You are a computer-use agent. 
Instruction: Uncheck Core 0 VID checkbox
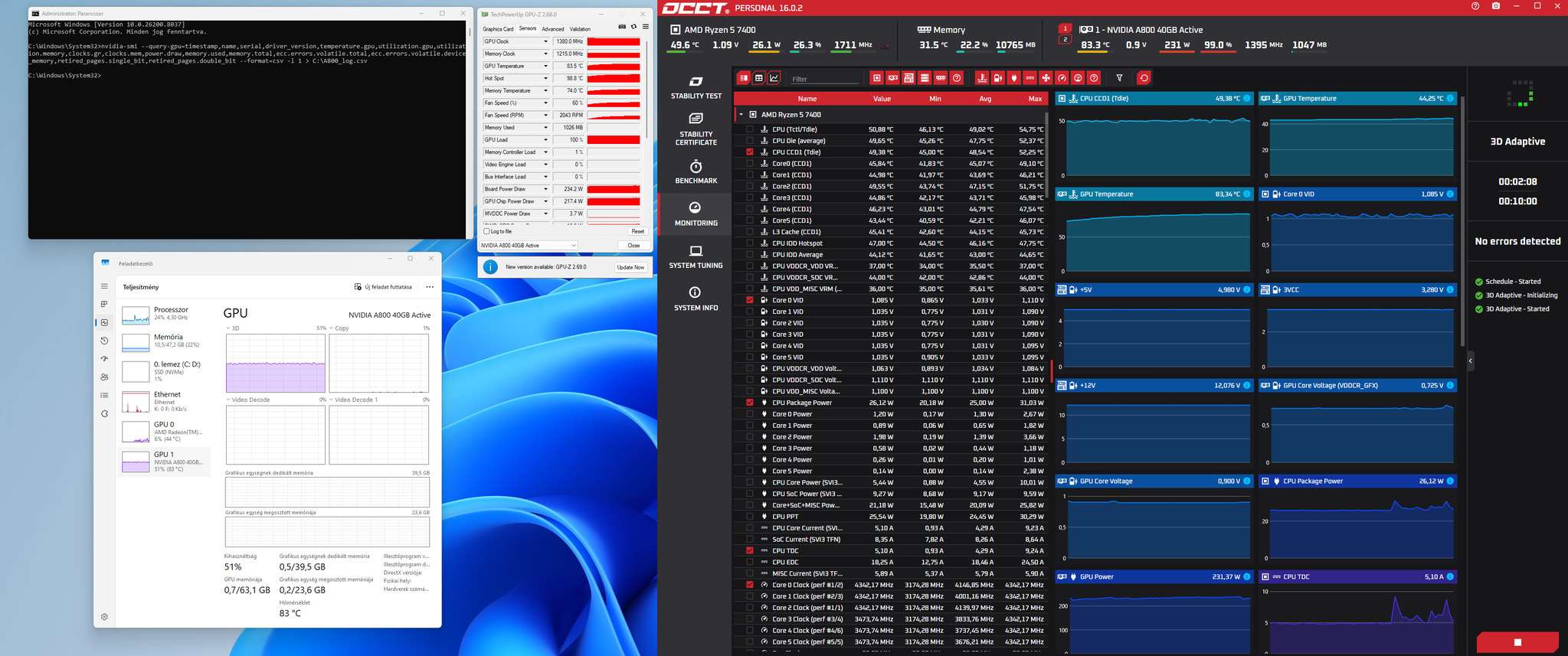(x=749, y=300)
